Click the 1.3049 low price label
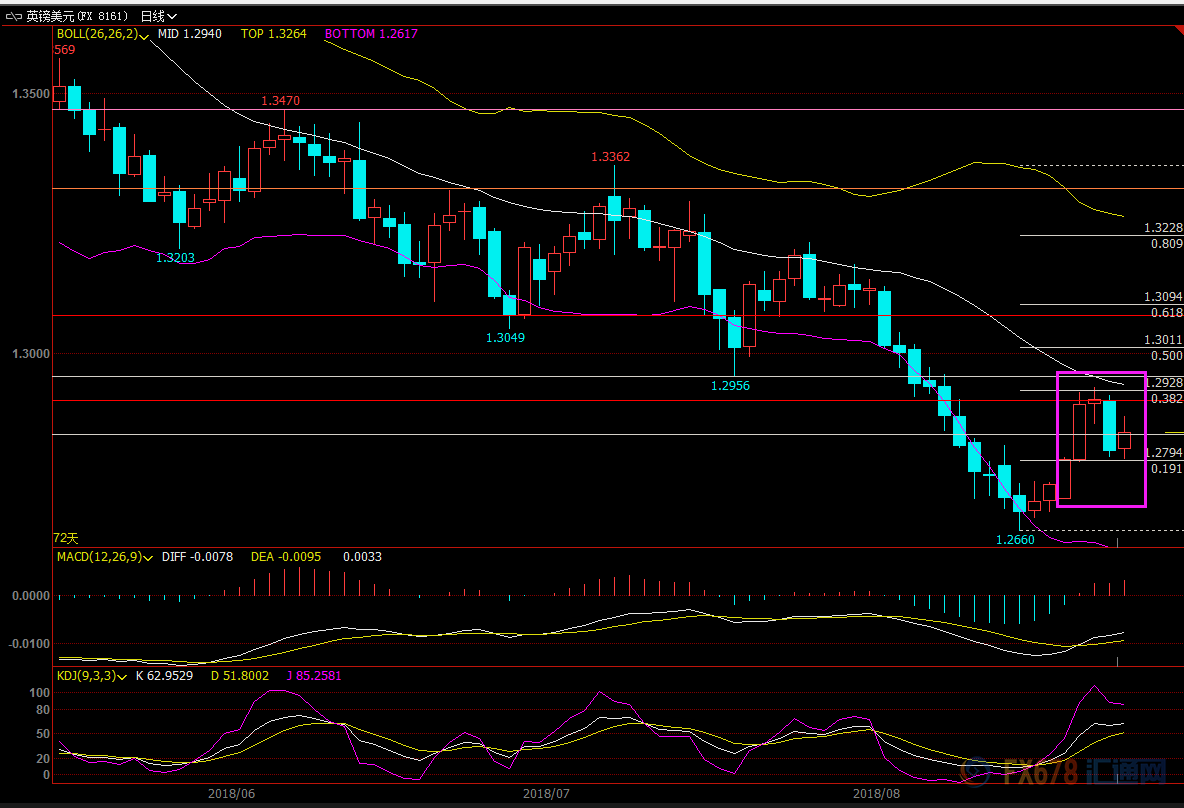The image size is (1184, 808). 505,338
